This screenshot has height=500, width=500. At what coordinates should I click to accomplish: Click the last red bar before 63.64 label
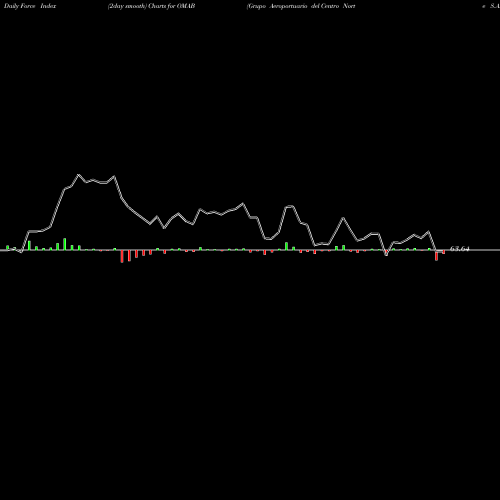[444, 252]
